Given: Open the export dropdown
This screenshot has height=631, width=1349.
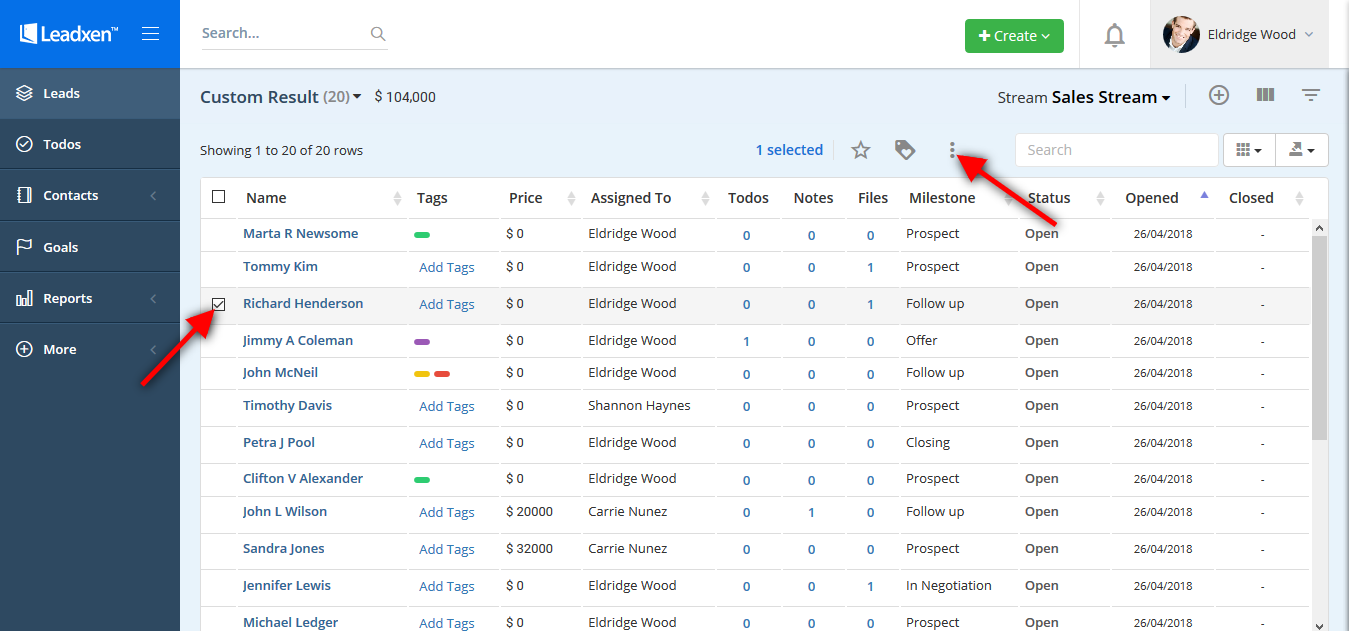Looking at the screenshot, I should point(1302,150).
